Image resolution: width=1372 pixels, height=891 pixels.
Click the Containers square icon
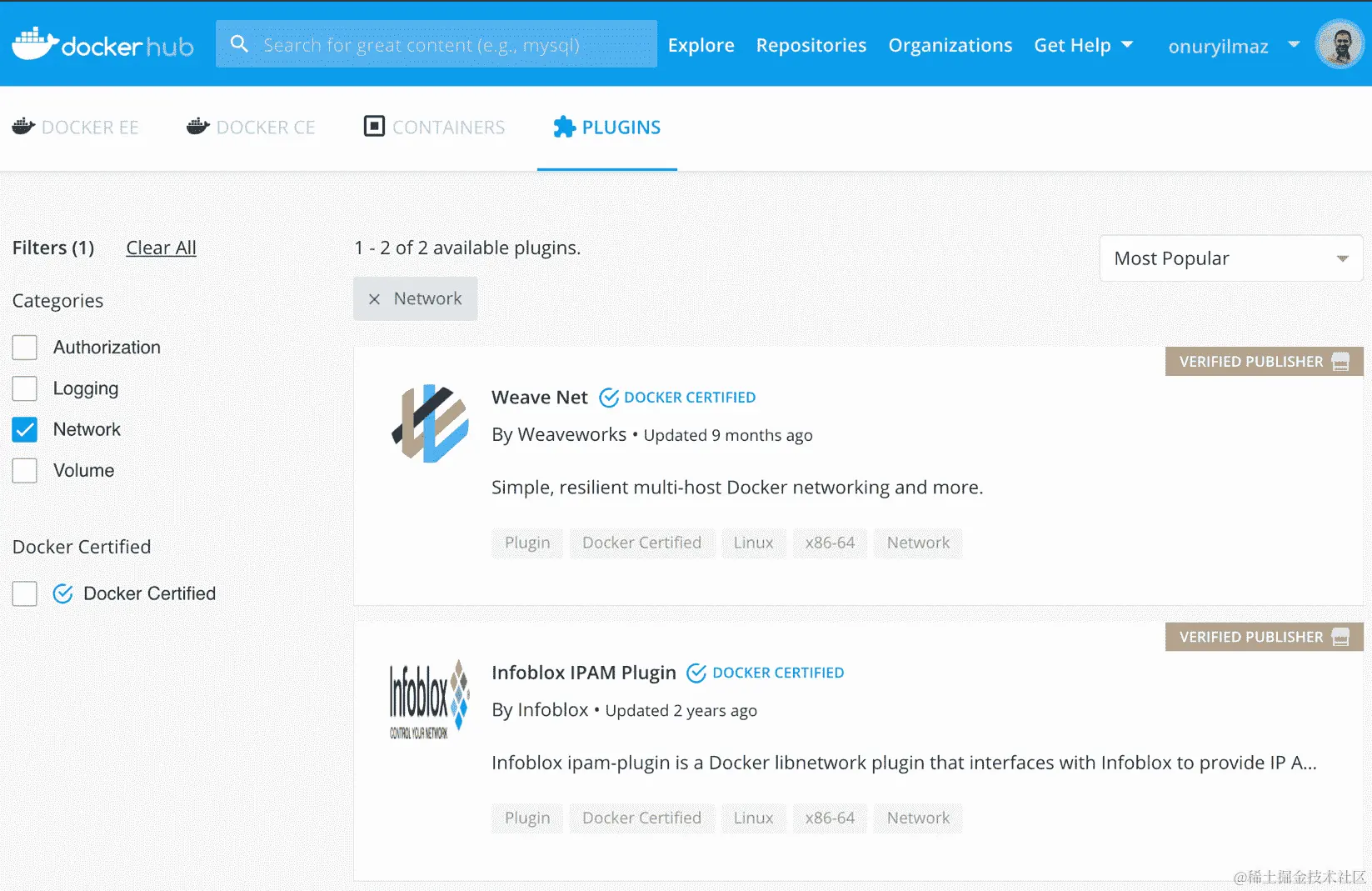tap(374, 127)
